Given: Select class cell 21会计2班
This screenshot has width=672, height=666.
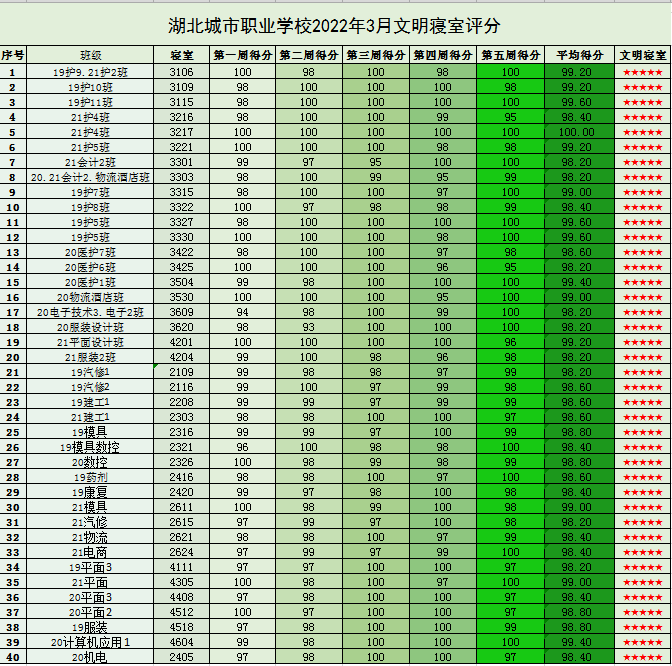Looking at the screenshot, I should click(x=90, y=162).
